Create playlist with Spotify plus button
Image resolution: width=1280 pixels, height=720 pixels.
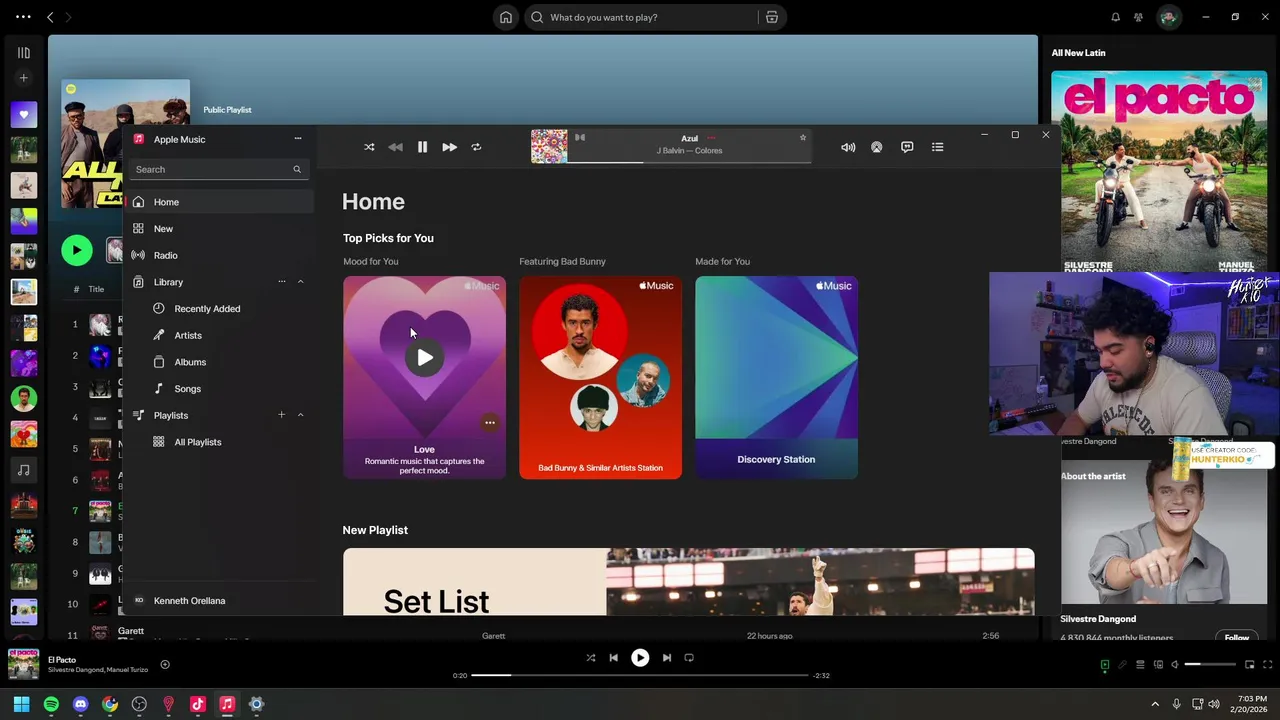click(x=24, y=78)
